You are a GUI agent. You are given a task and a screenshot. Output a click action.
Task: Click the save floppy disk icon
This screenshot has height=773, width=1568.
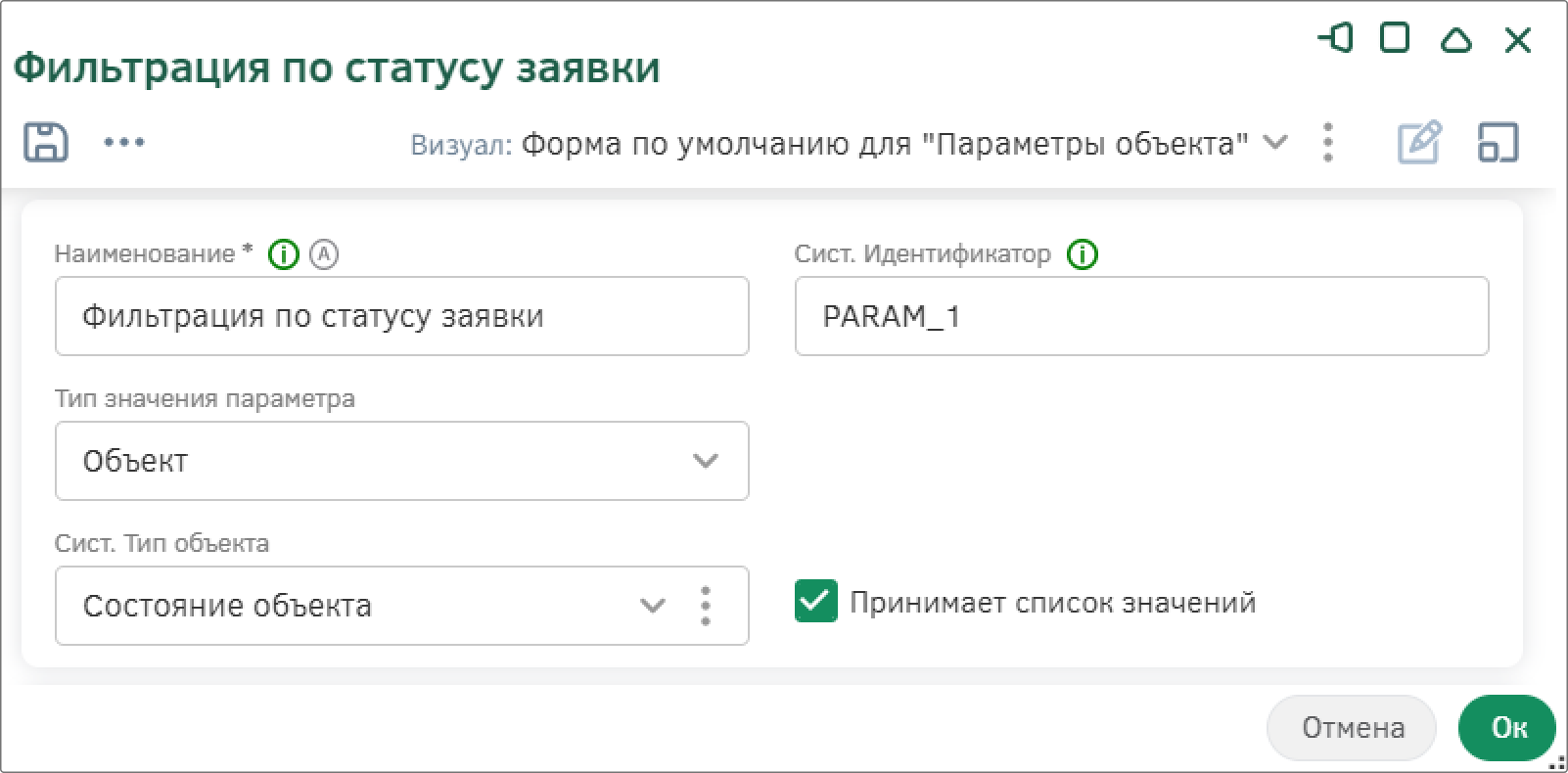[x=46, y=143]
